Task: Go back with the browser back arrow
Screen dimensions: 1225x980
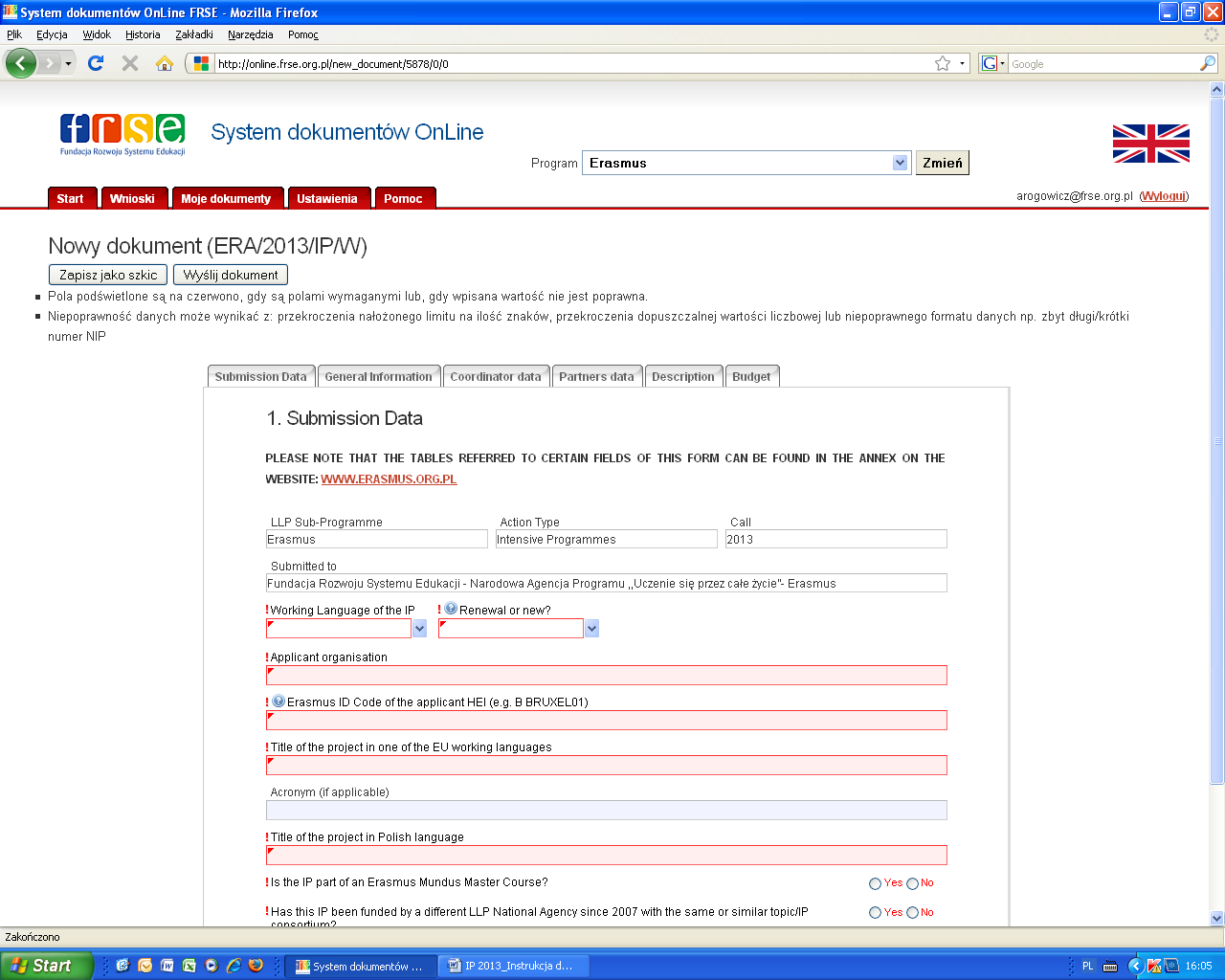Action: [x=20, y=63]
